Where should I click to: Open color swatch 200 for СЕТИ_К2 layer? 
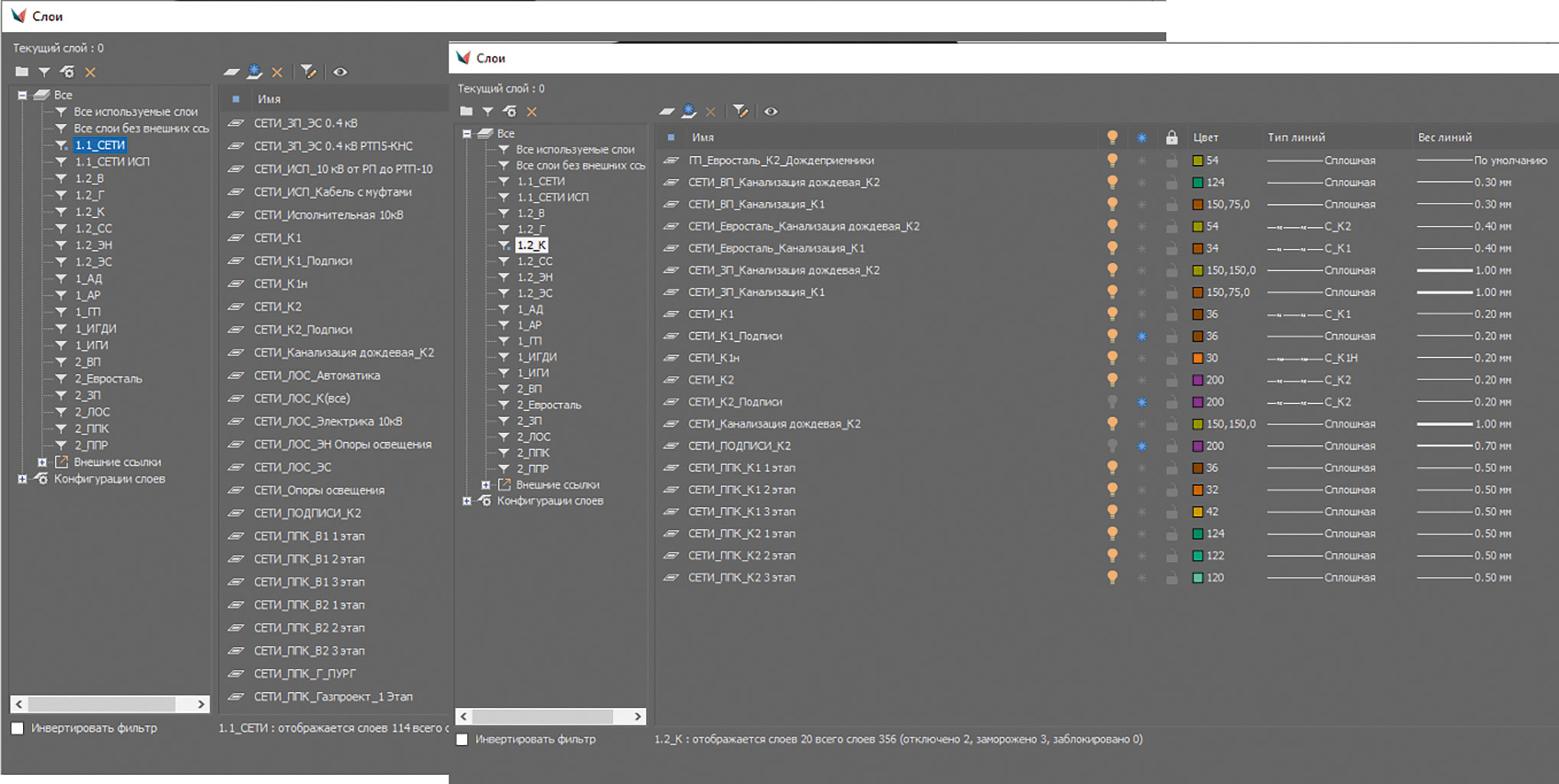(1198, 380)
